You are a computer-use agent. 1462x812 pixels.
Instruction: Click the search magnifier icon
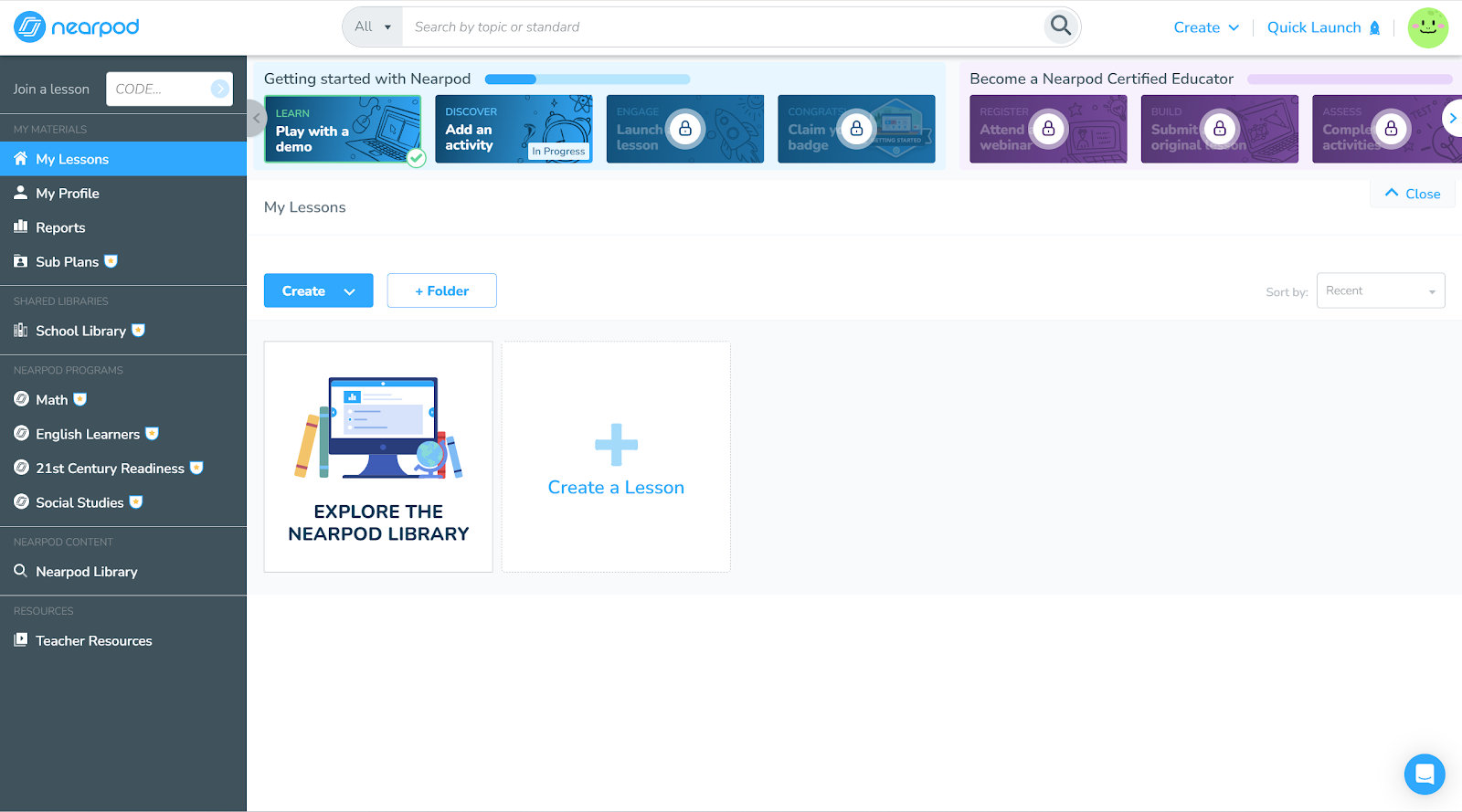click(x=1060, y=26)
